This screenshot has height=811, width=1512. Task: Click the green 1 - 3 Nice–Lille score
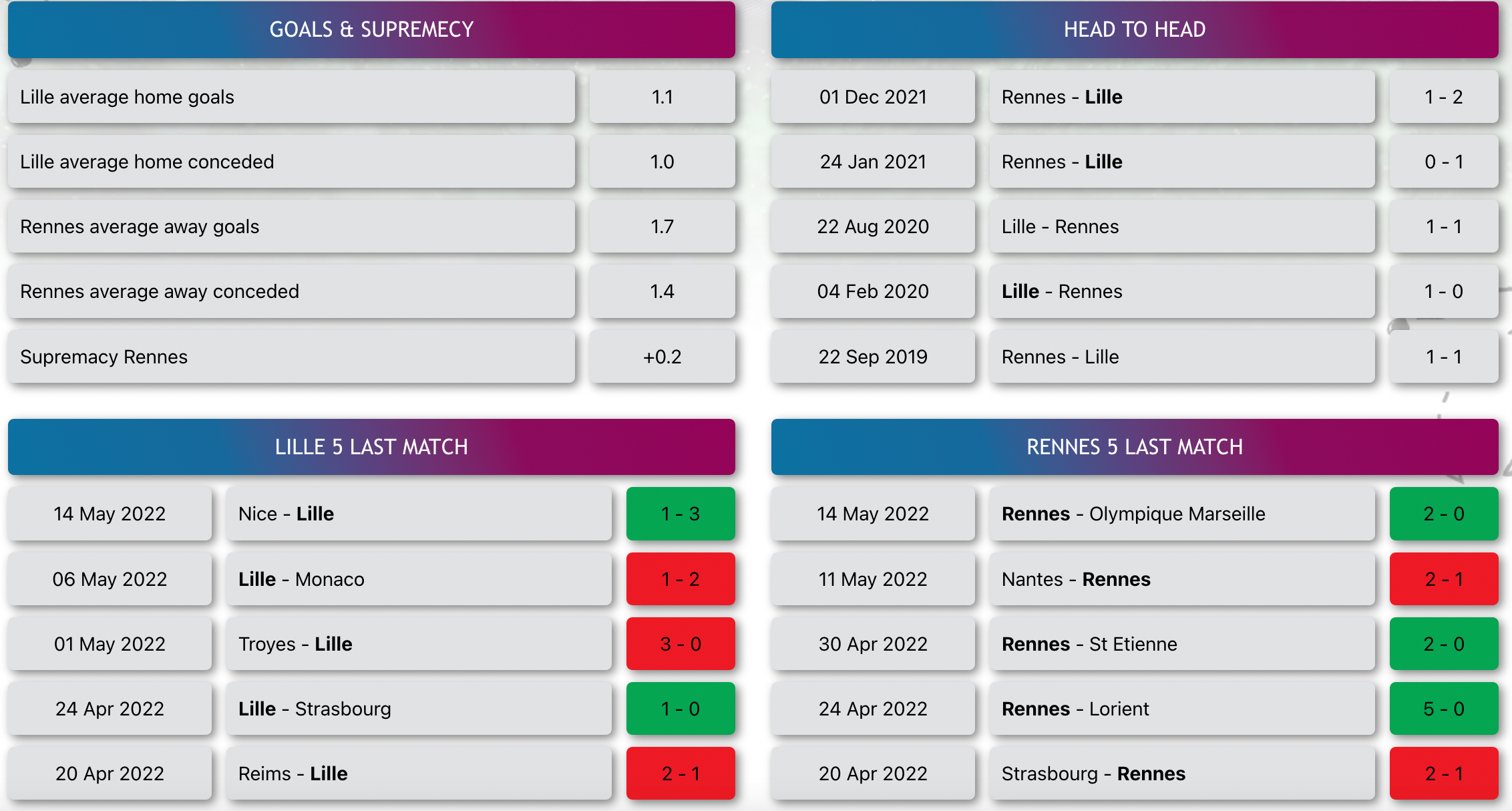(681, 514)
